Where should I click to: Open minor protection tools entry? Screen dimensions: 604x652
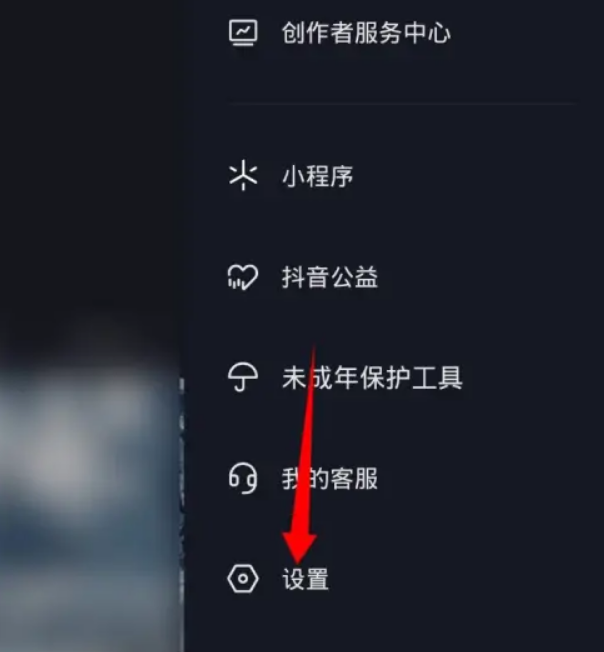click(393, 378)
